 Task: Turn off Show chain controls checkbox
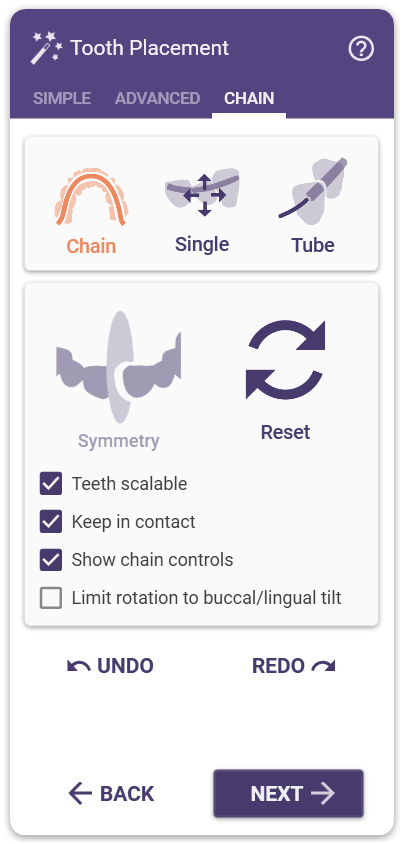point(51,560)
